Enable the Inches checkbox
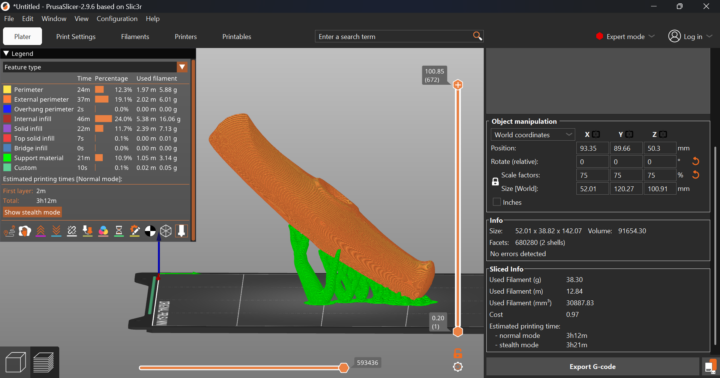This screenshot has width=720, height=378. [496, 202]
